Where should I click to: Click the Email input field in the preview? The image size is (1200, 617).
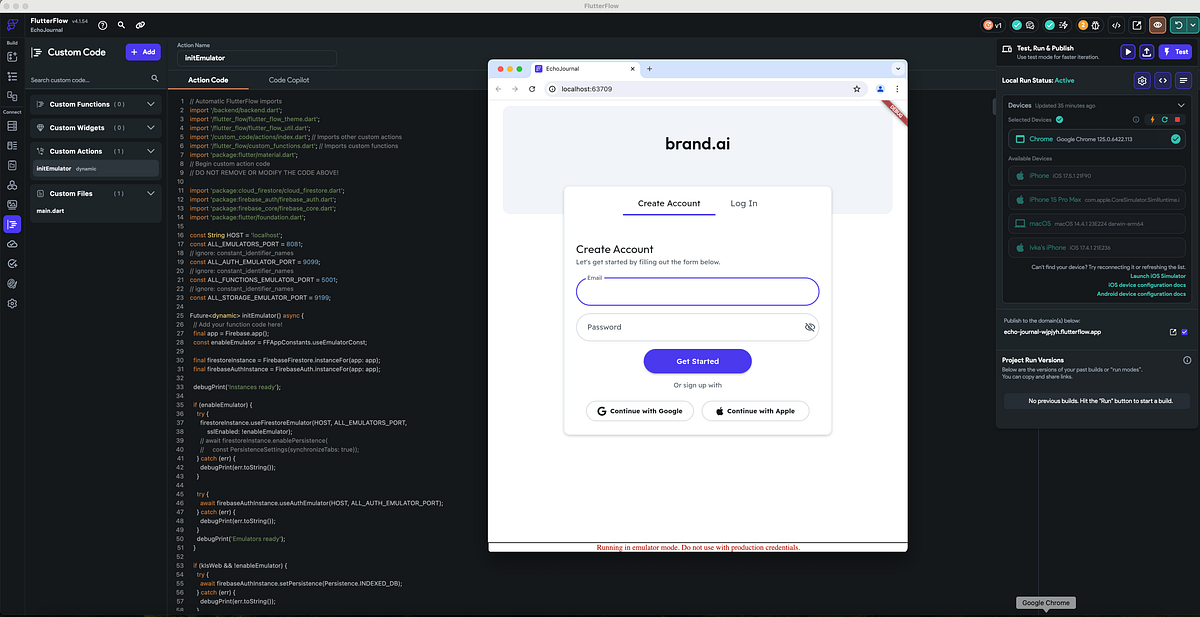tap(697, 291)
